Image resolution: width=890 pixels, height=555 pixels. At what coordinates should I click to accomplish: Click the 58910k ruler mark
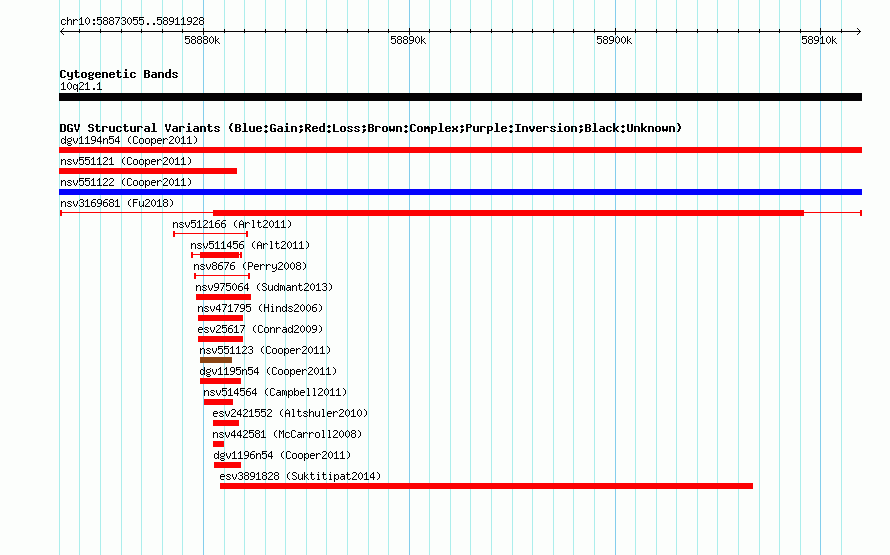point(819,40)
